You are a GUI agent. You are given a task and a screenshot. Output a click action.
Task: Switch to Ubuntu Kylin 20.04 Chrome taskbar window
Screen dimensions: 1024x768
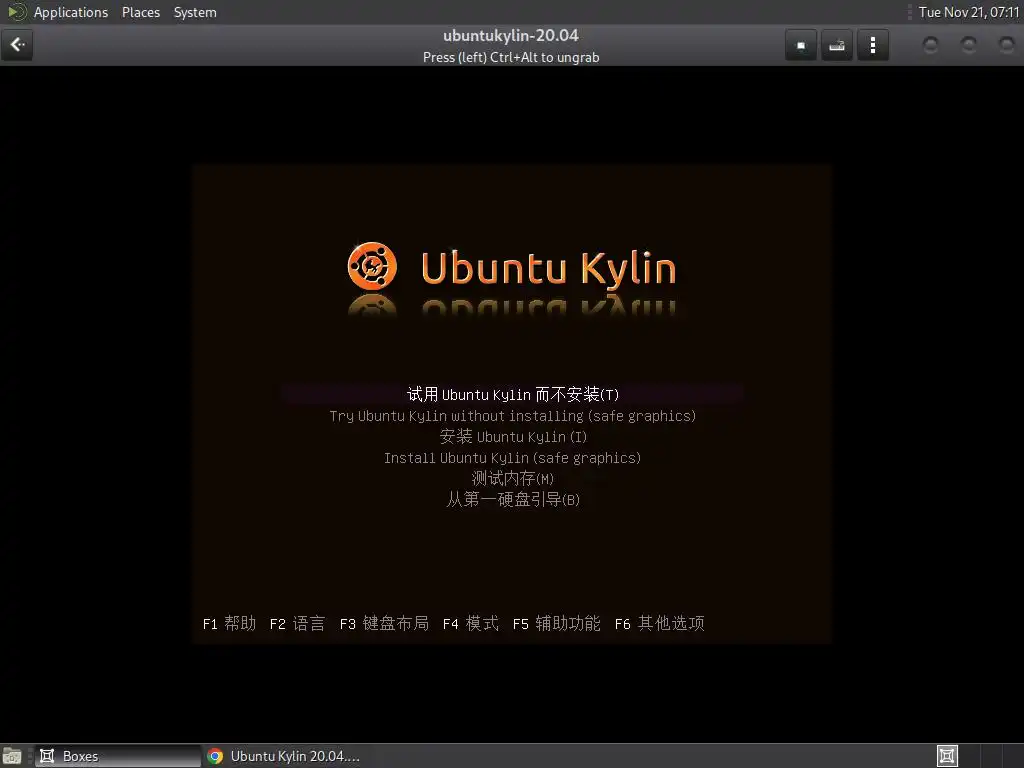283,756
